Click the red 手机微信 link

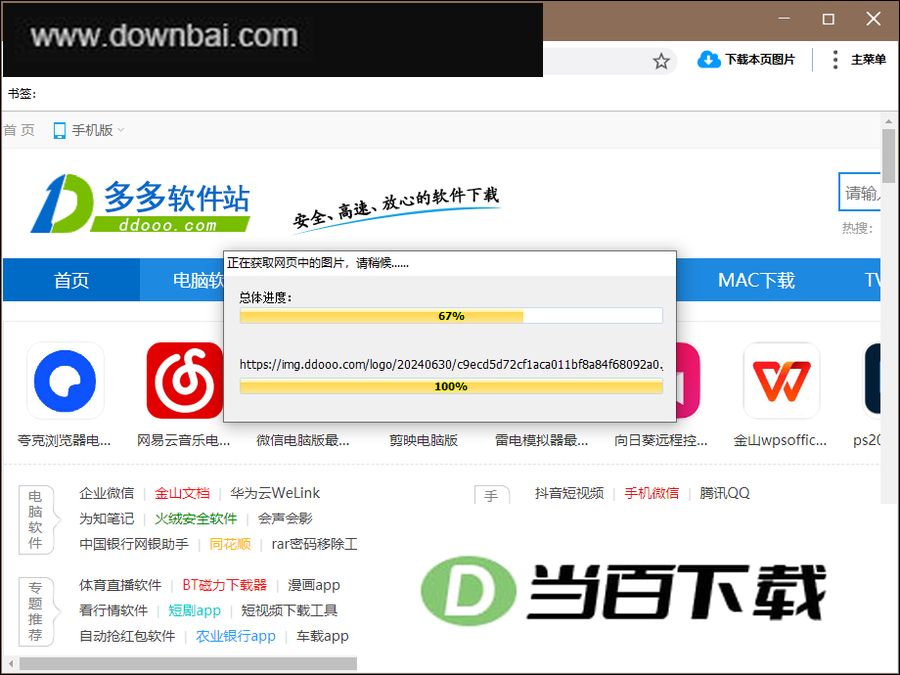point(651,493)
